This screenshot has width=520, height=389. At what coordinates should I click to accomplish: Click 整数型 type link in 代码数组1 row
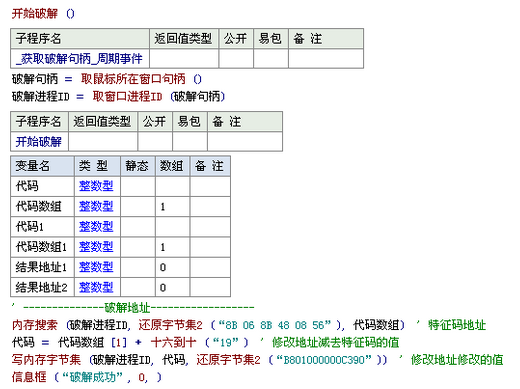pyautogui.click(x=96, y=247)
